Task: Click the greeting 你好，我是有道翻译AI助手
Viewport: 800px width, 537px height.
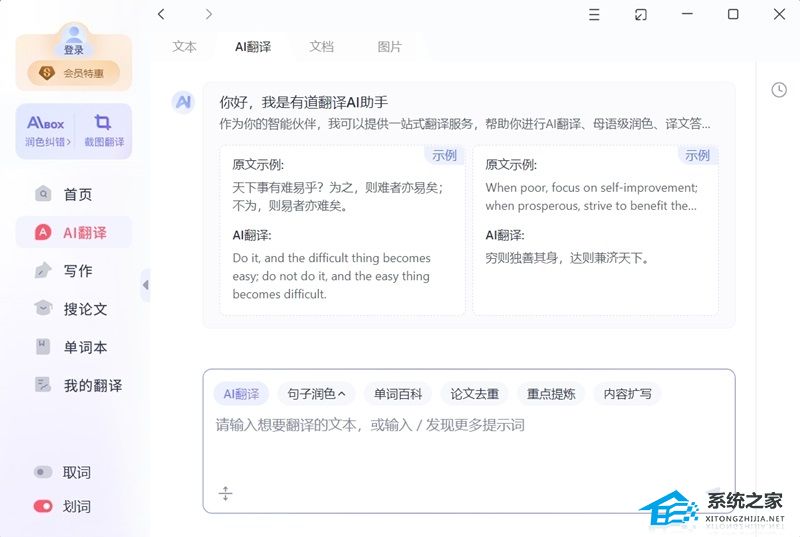Action: click(x=304, y=102)
